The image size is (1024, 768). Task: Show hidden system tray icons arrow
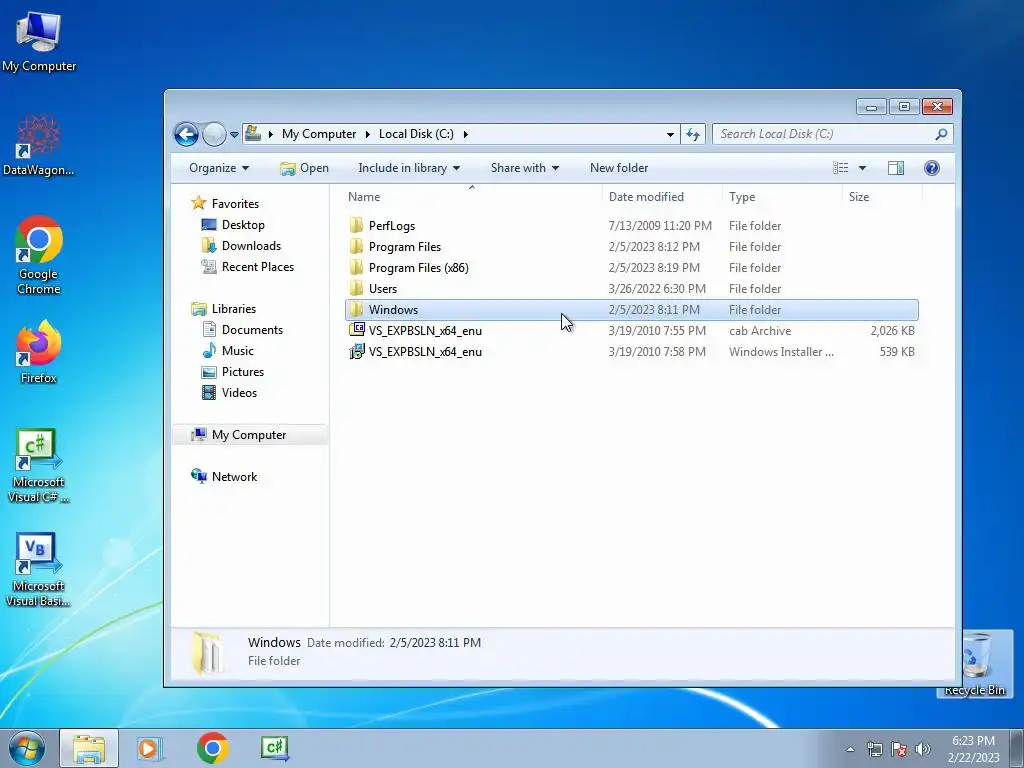[x=850, y=749]
